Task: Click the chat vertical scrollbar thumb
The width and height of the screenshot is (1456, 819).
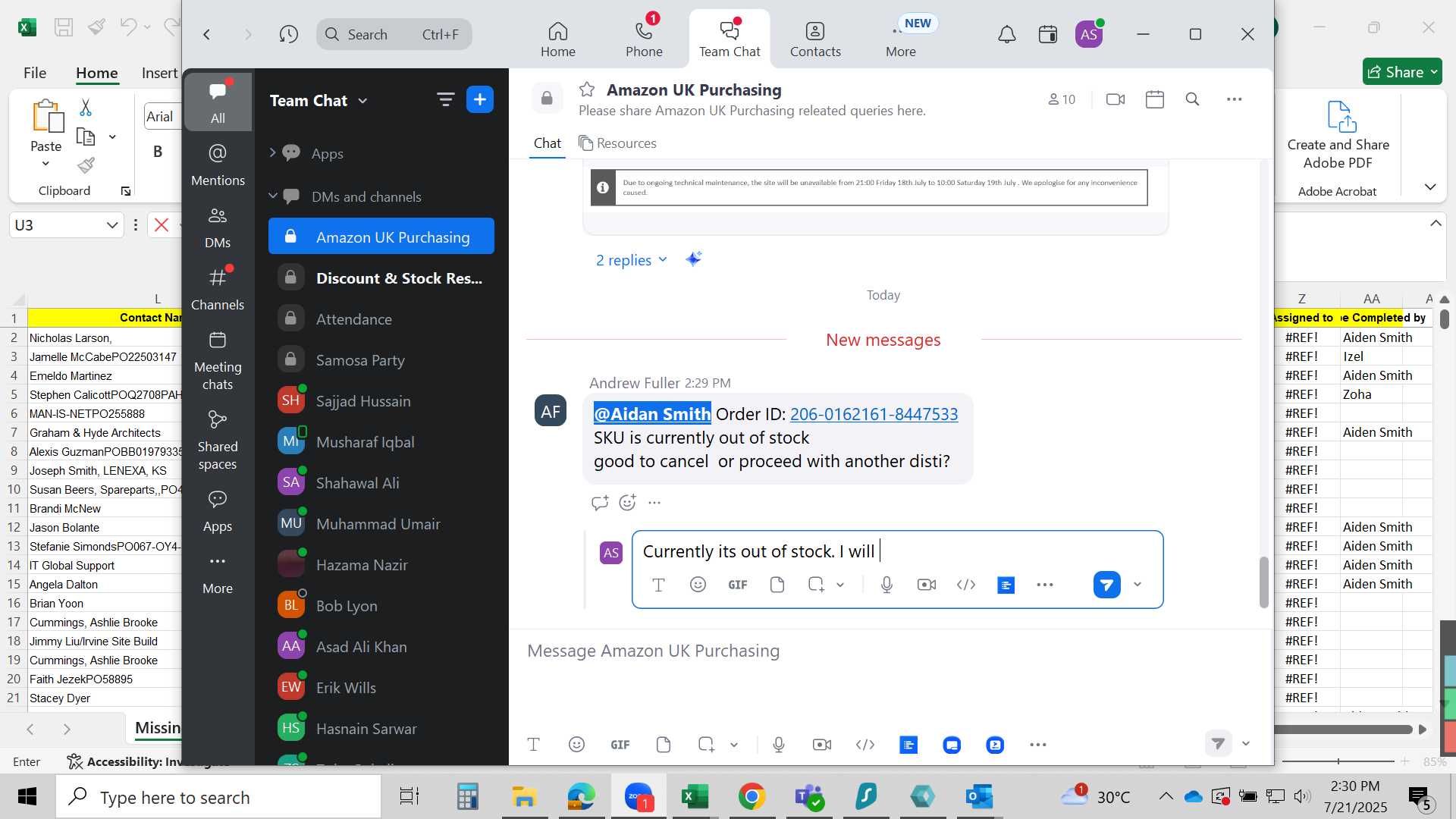Action: (1263, 582)
